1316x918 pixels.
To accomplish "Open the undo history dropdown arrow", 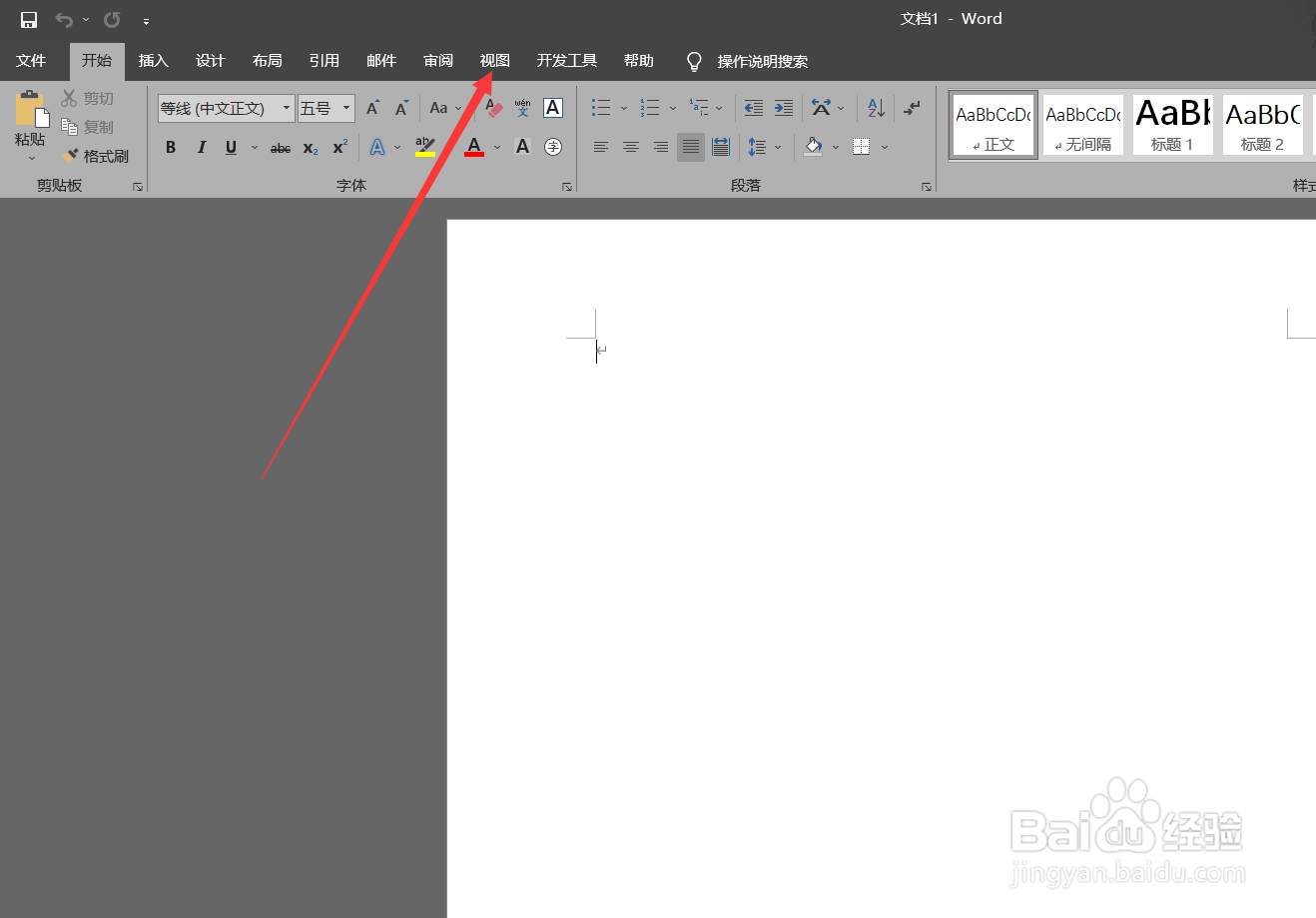I will pyautogui.click(x=86, y=20).
